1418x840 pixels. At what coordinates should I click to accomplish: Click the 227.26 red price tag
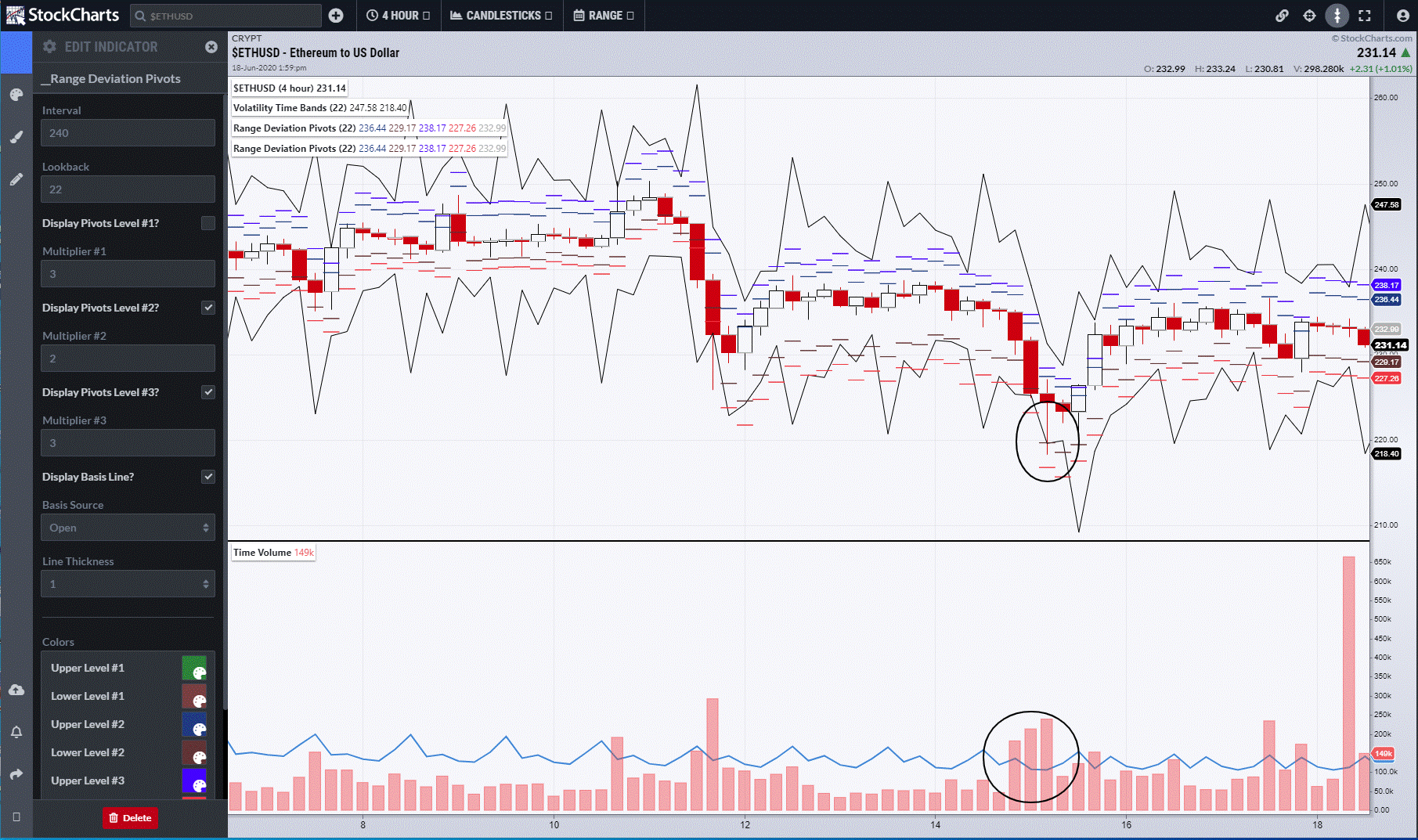(1387, 379)
